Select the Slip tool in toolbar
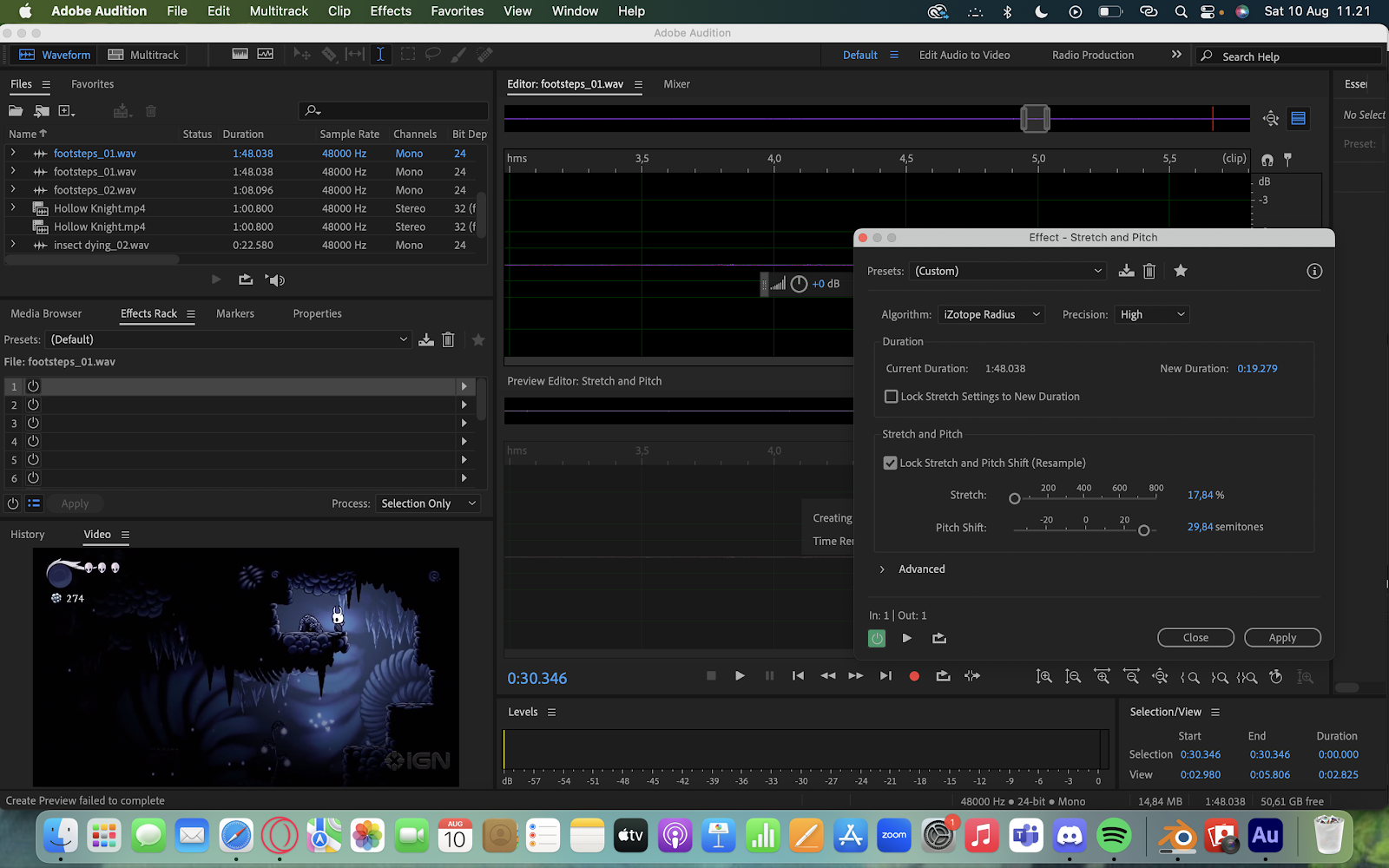This screenshot has width=1389, height=868. pyautogui.click(x=355, y=55)
